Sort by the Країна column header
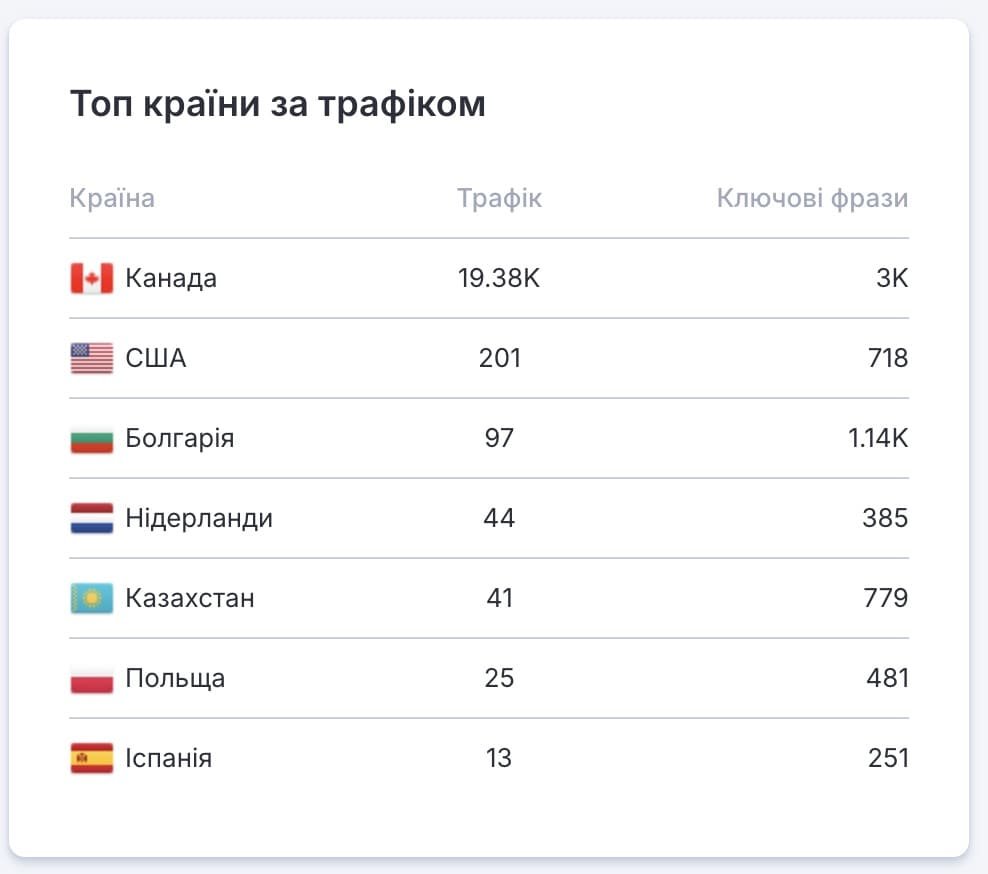This screenshot has width=988, height=874. tap(112, 198)
